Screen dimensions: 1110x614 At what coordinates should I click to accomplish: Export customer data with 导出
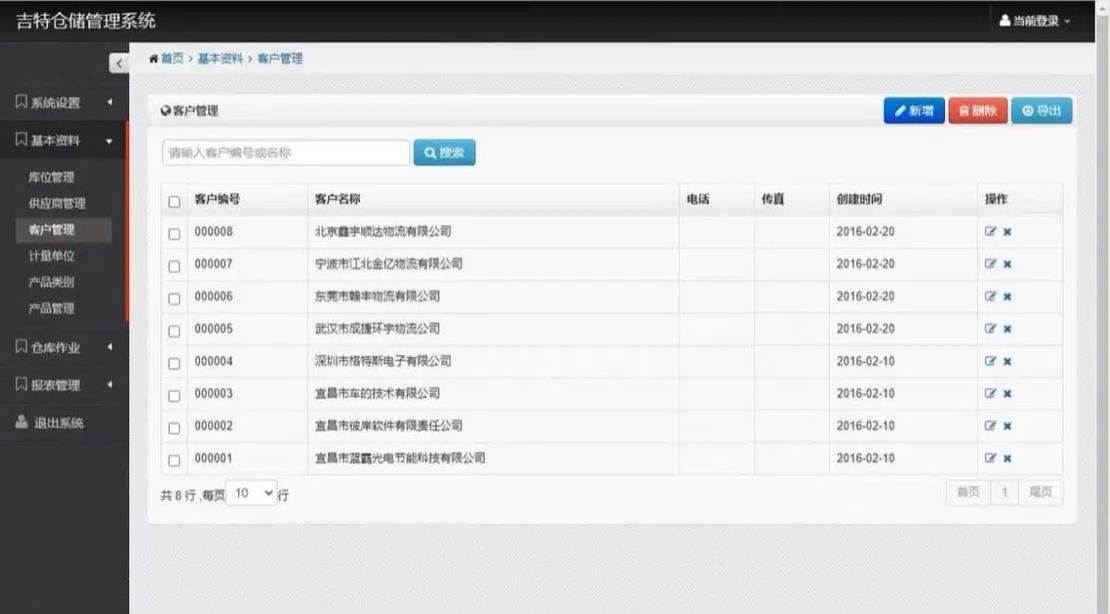pyautogui.click(x=1042, y=110)
